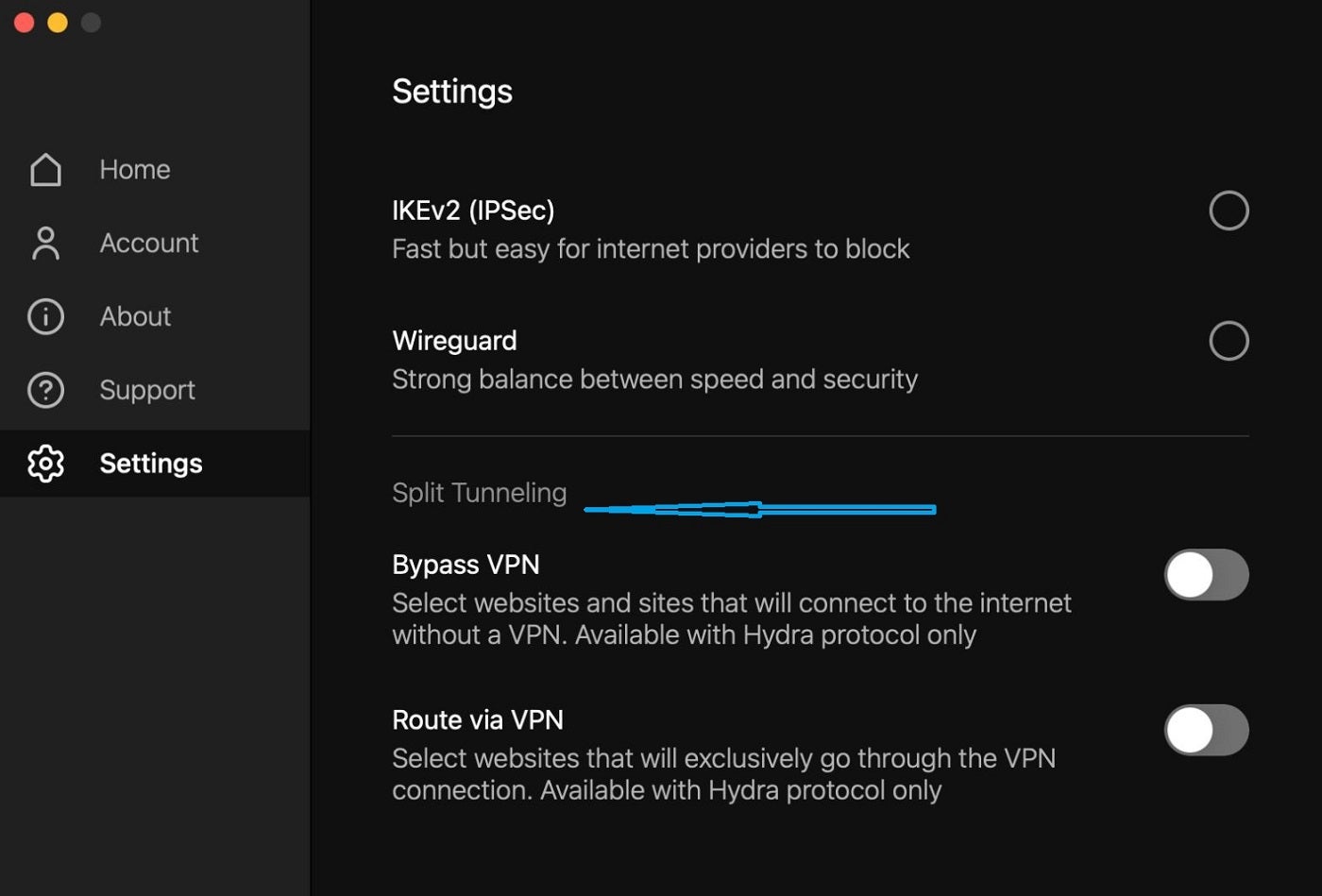Click the Home house icon in the sidebar
Viewport: 1322px width, 896px height.
pos(45,170)
